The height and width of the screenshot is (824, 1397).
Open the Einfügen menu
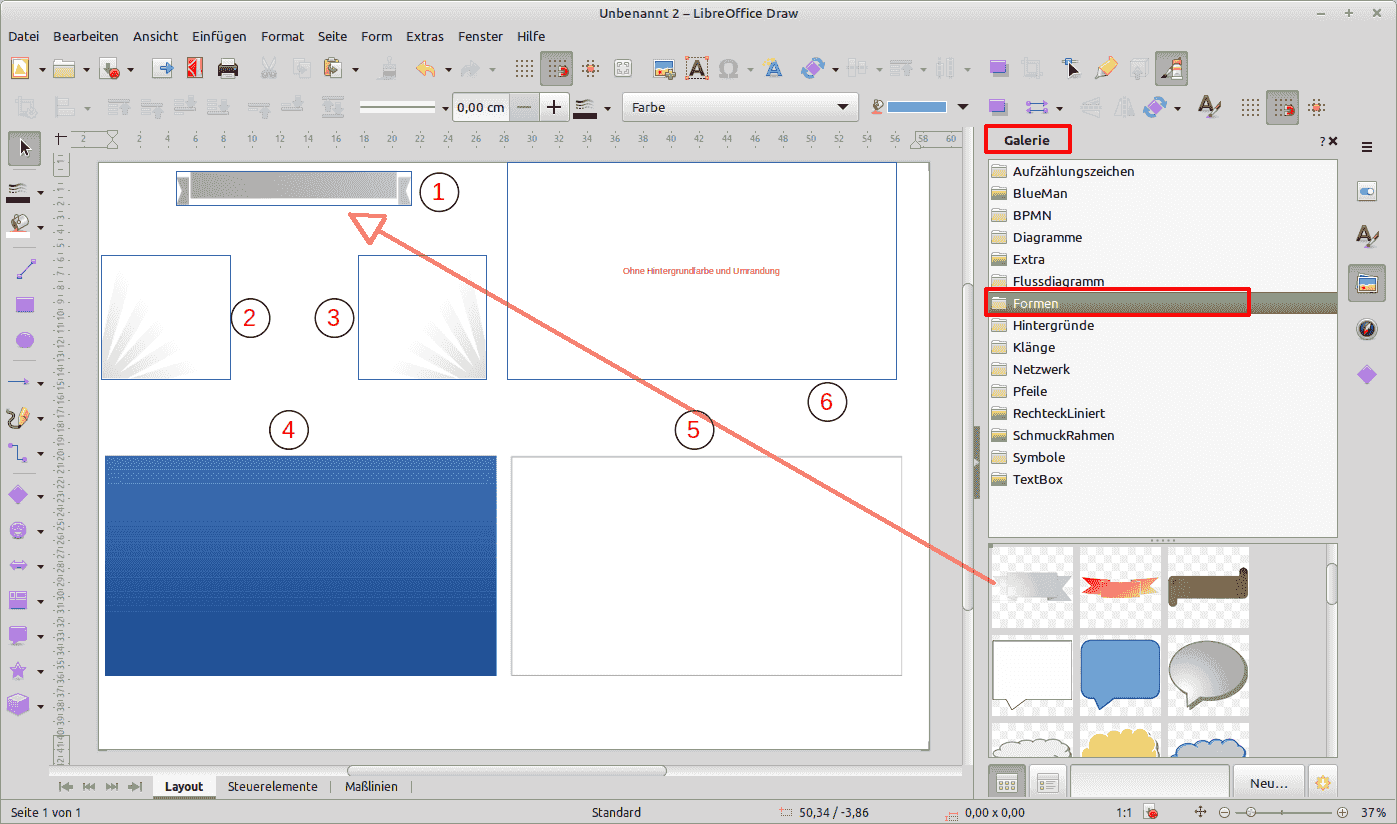point(219,36)
